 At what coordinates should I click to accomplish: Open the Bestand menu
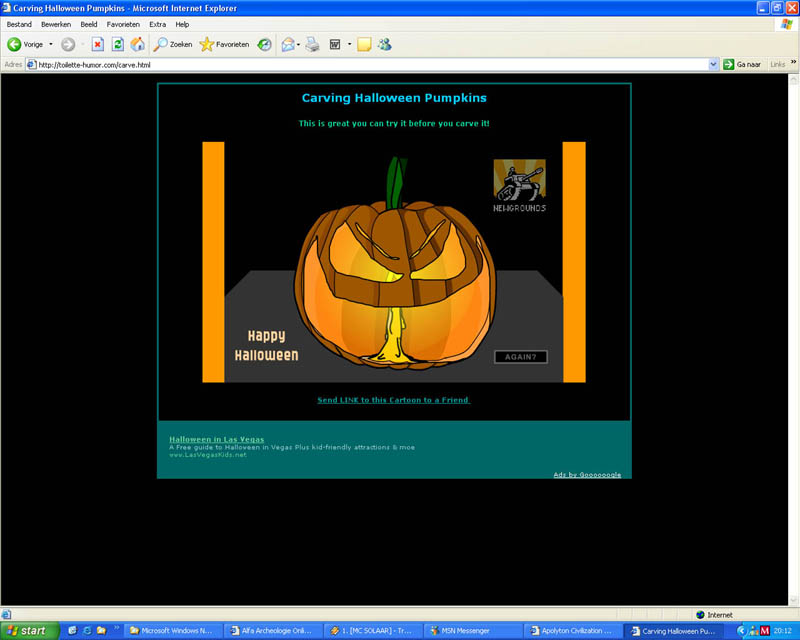(19, 24)
